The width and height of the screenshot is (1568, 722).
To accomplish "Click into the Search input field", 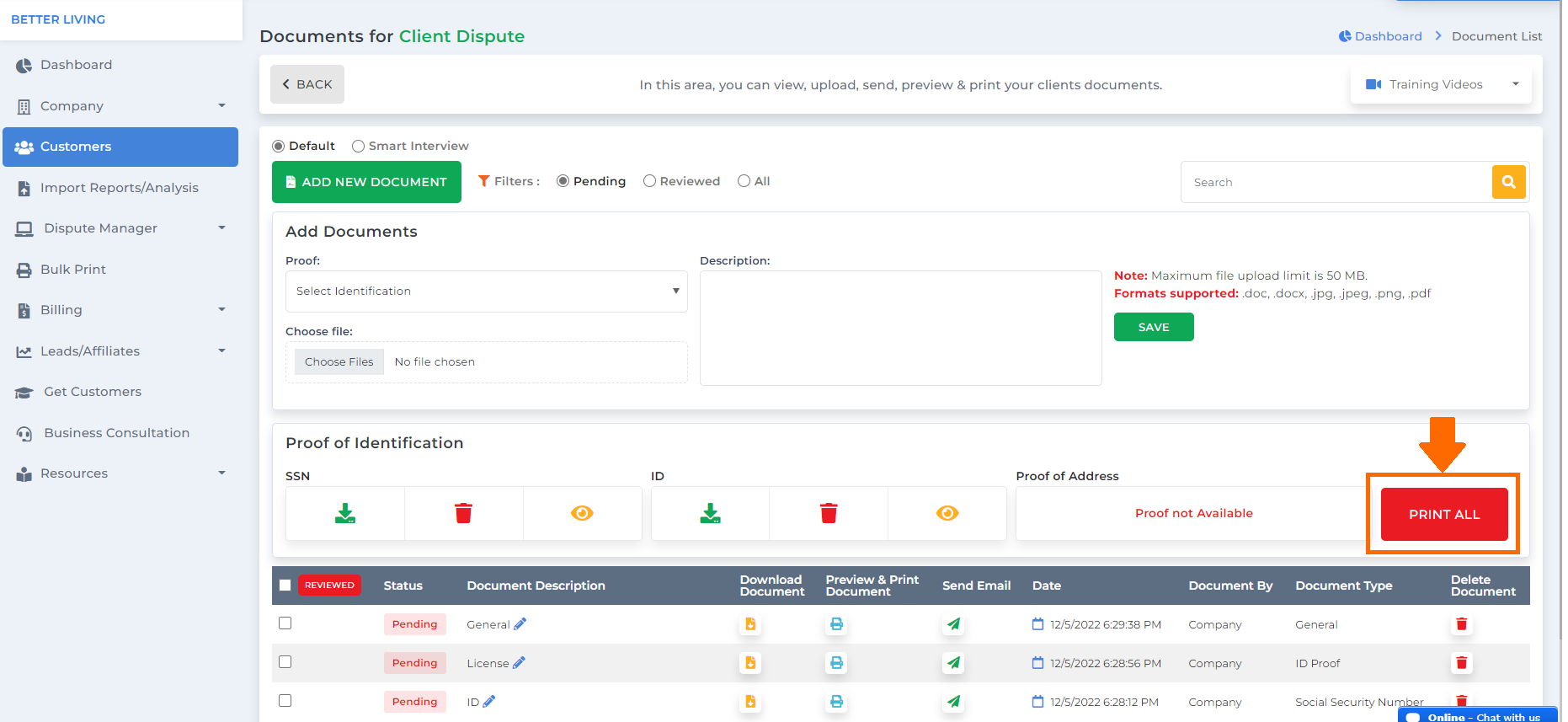I will point(1336,182).
